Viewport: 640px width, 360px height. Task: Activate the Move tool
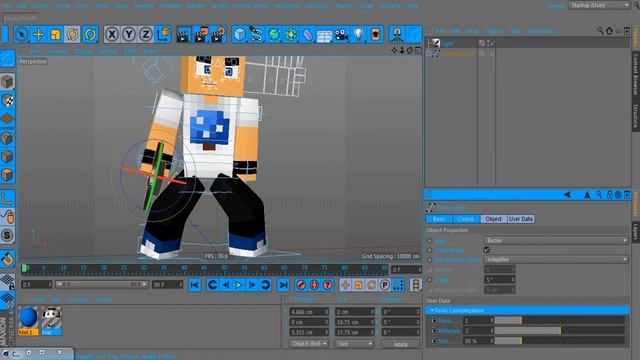tap(38, 34)
